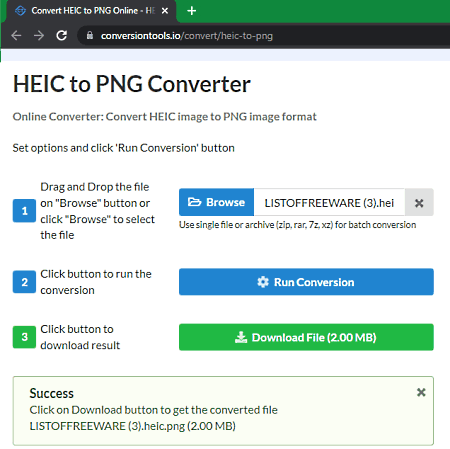Screen dimensions: 450x449
Task: Click the step 2 number badge
Action: [x=24, y=282]
